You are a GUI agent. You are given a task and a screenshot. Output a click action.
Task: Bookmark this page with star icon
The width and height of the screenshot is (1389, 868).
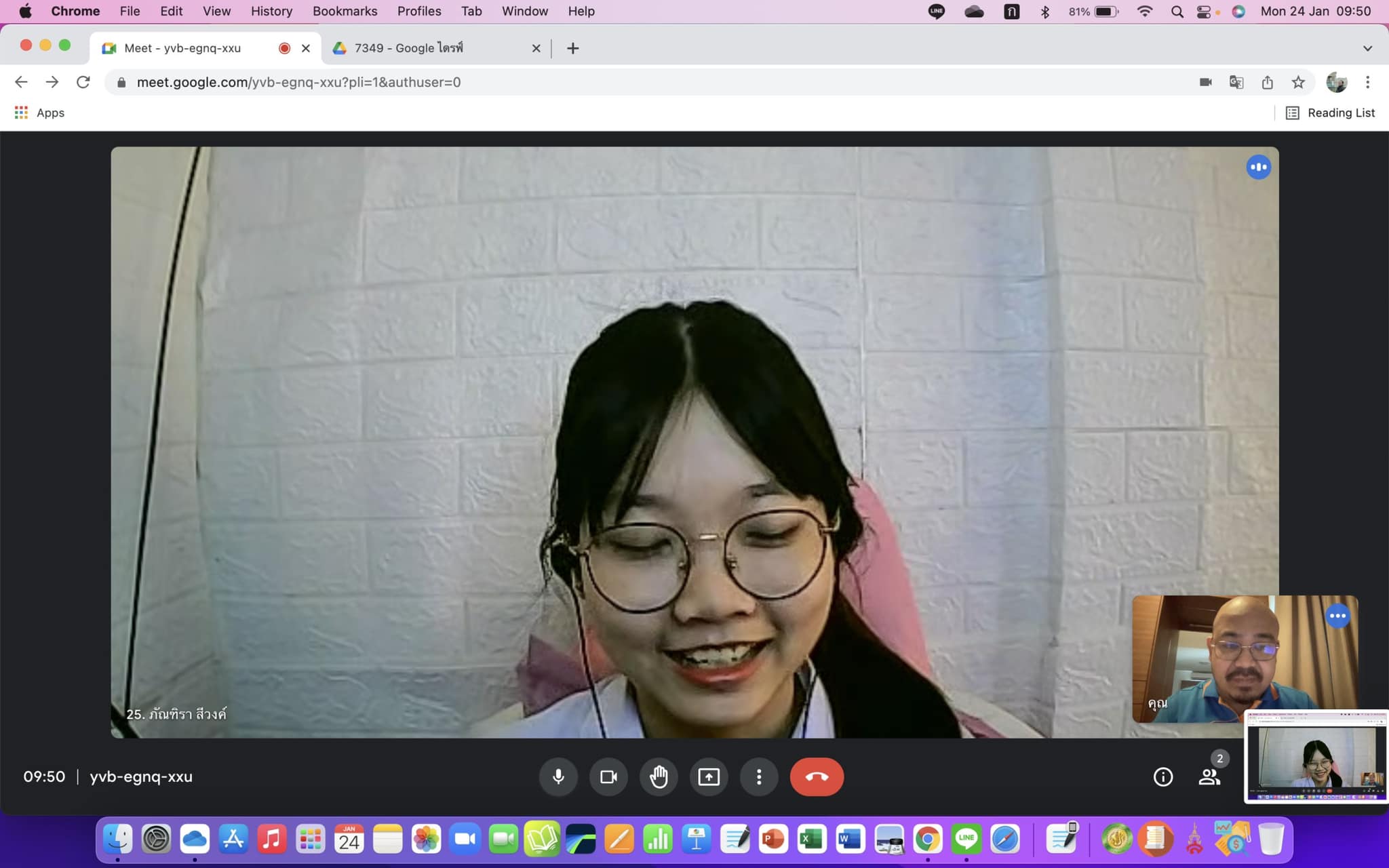coord(1298,82)
